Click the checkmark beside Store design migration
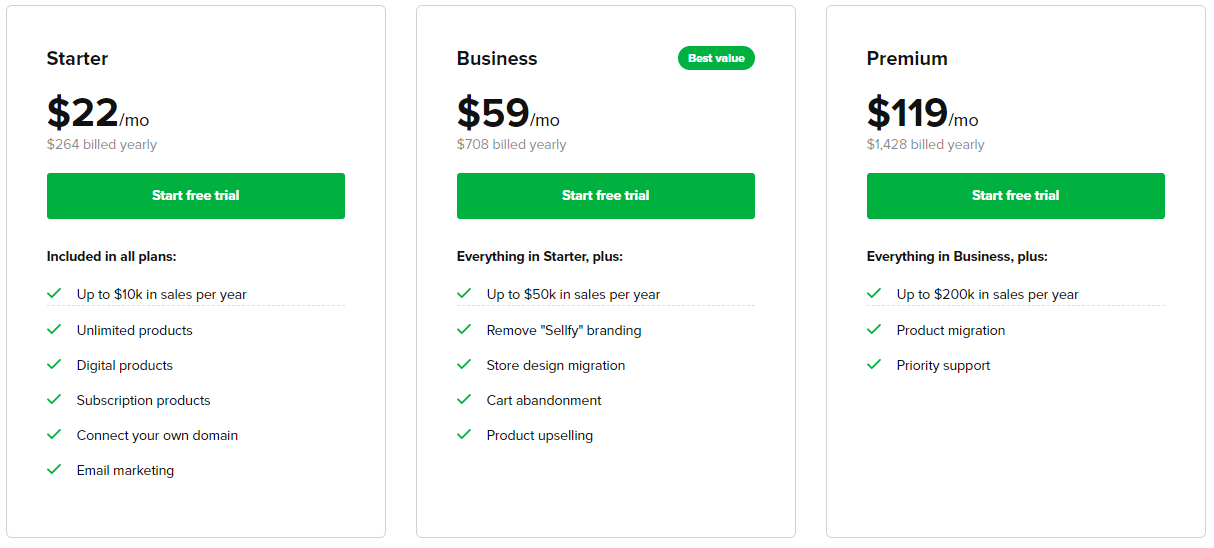 [x=464, y=364]
